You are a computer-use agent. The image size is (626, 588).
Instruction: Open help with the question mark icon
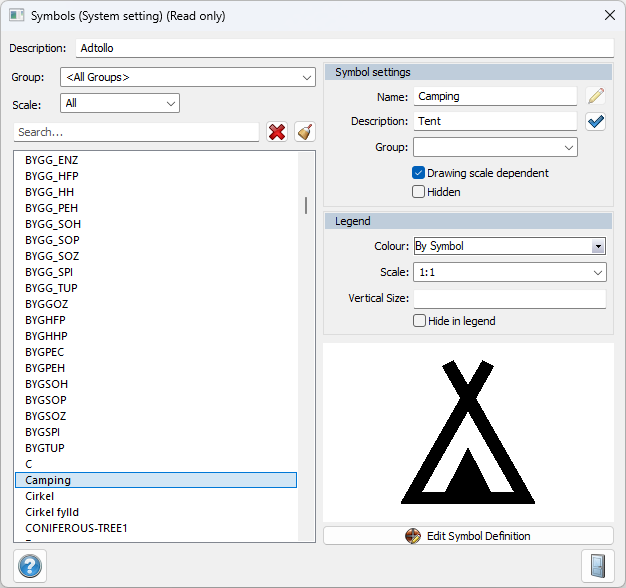pyautogui.click(x=30, y=565)
